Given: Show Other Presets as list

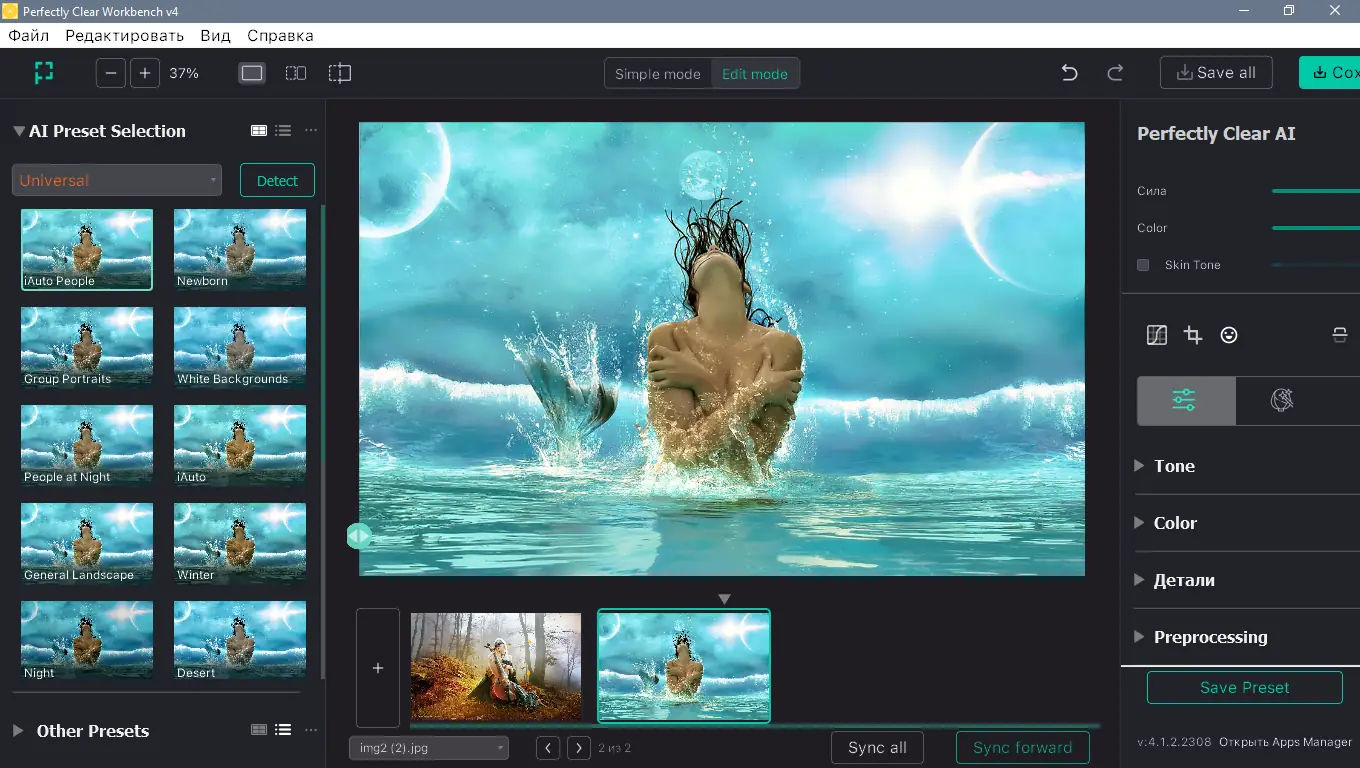Looking at the screenshot, I should tap(283, 730).
